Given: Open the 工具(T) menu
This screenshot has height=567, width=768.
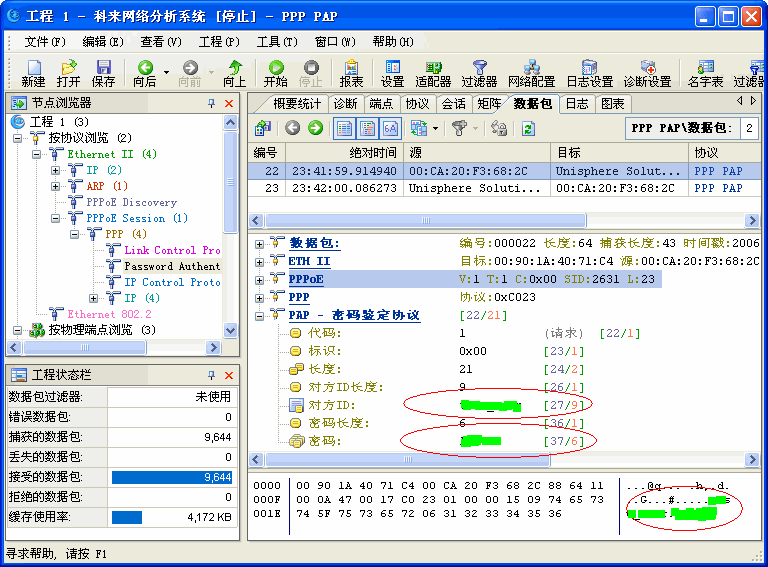Looking at the screenshot, I should (276, 41).
